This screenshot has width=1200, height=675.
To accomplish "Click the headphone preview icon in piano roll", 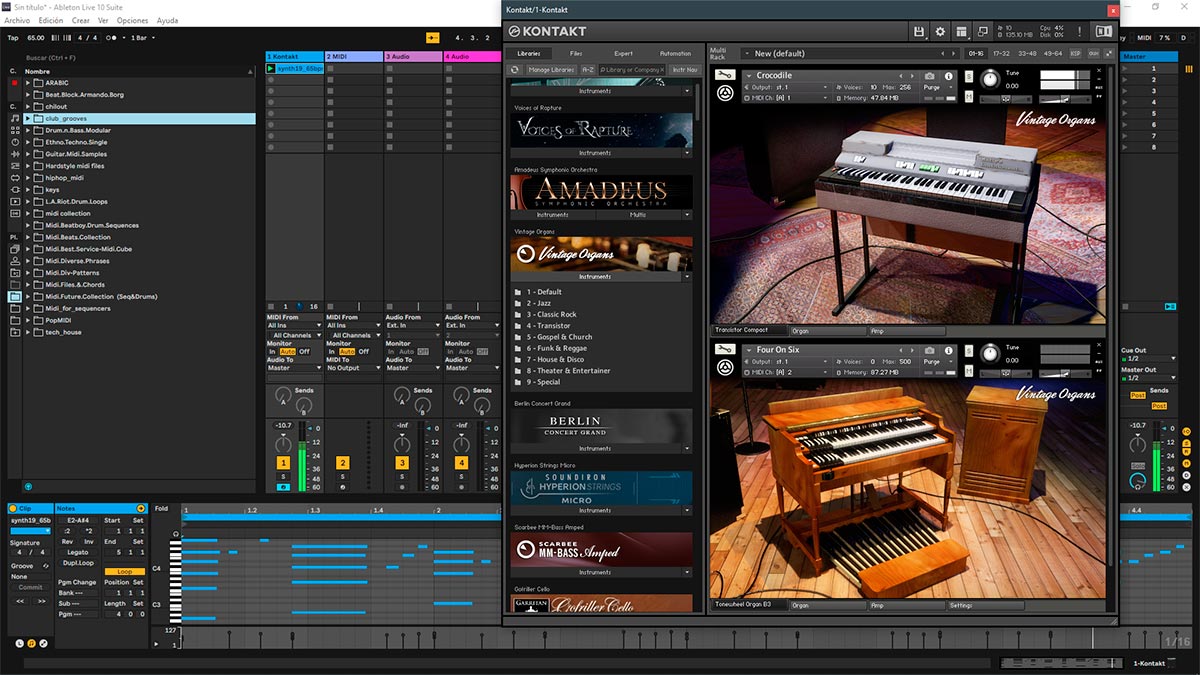I will tap(176, 535).
